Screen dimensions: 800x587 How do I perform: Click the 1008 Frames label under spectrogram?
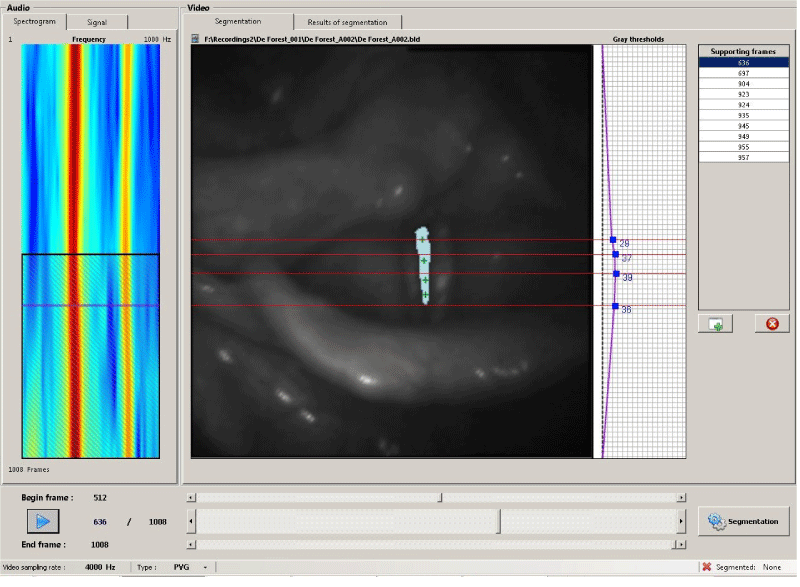[x=29, y=470]
